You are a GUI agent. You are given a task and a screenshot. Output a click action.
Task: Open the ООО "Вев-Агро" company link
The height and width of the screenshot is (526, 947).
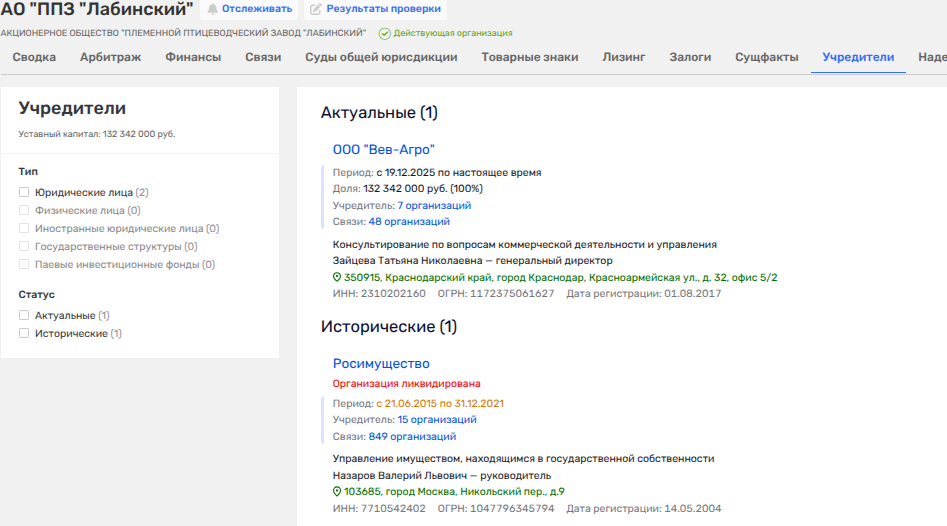(384, 150)
